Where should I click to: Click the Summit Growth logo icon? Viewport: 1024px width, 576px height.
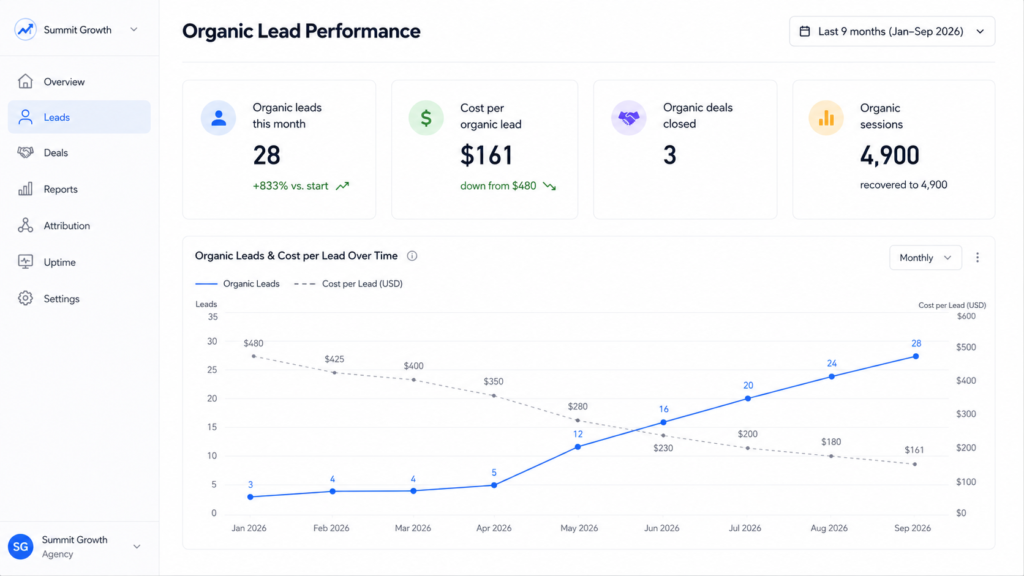pyautogui.click(x=25, y=29)
